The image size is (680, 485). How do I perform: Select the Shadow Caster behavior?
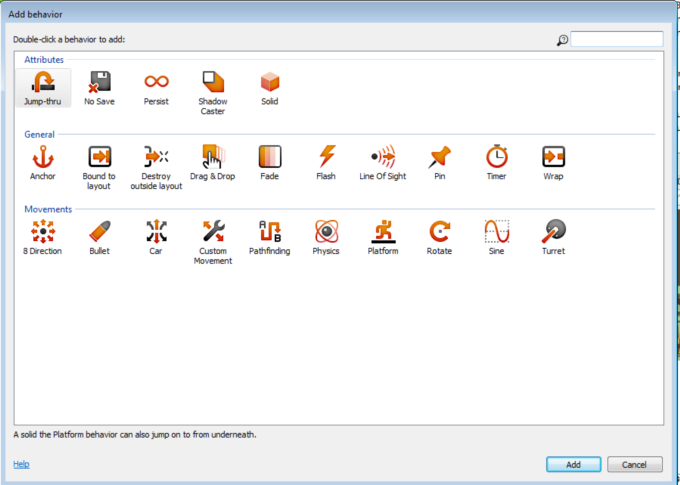point(213,93)
